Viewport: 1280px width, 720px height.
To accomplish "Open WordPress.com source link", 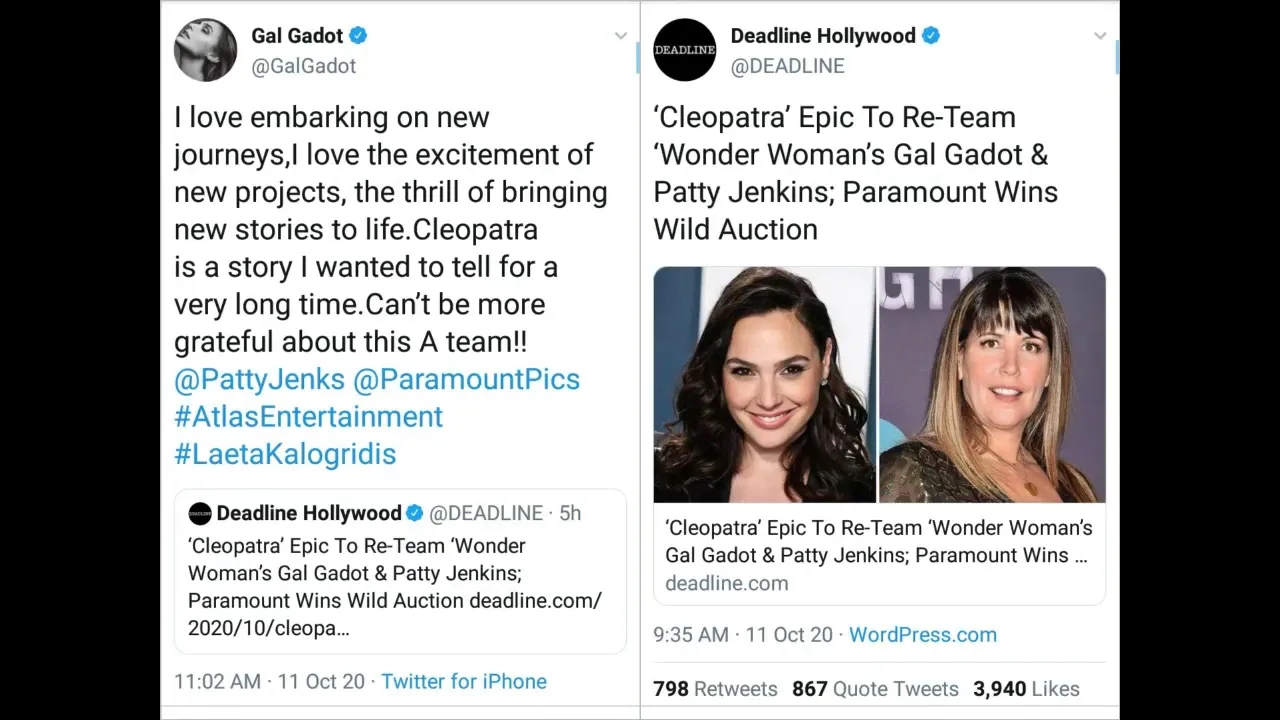I will [923, 634].
